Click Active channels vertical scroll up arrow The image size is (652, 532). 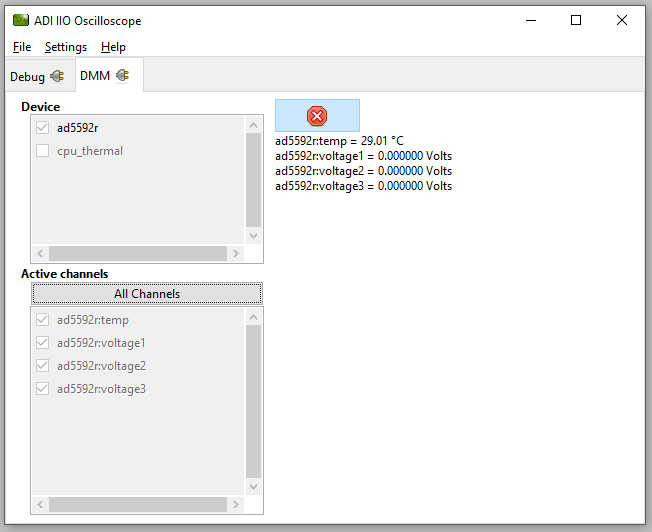[x=253, y=317]
